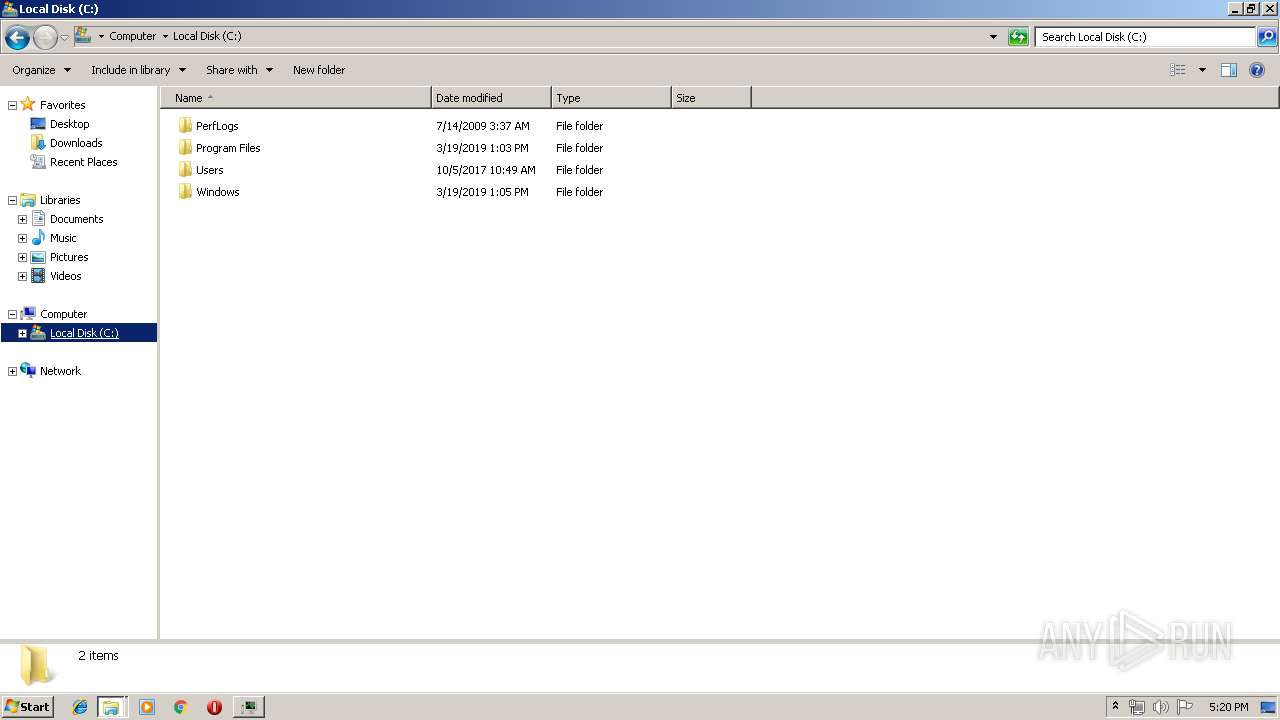Click the date 3/19/2019 1:05 PM
The image size is (1280, 720).
click(x=482, y=192)
